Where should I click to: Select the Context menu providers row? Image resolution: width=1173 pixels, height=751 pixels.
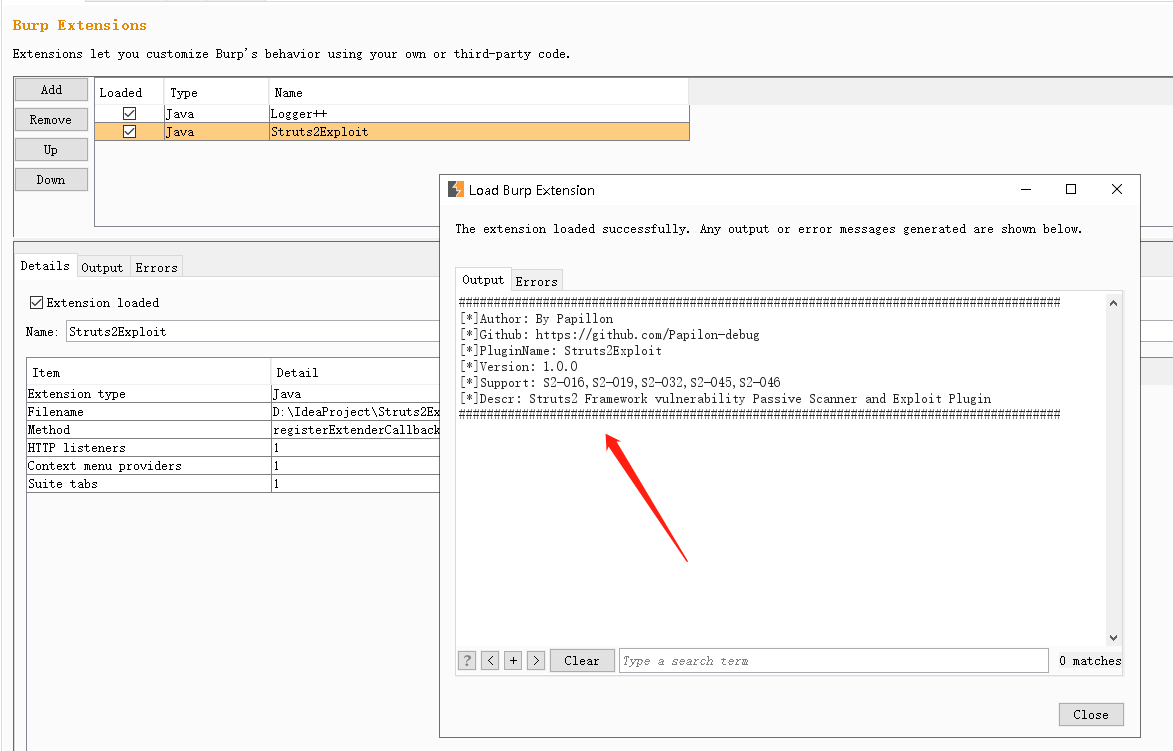[x=233, y=465]
